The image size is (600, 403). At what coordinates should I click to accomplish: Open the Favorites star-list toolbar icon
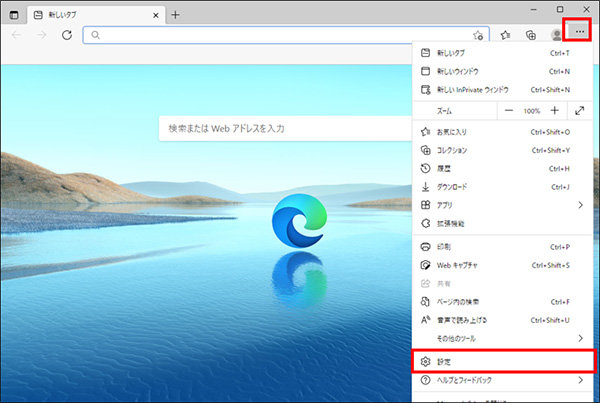pyautogui.click(x=506, y=35)
